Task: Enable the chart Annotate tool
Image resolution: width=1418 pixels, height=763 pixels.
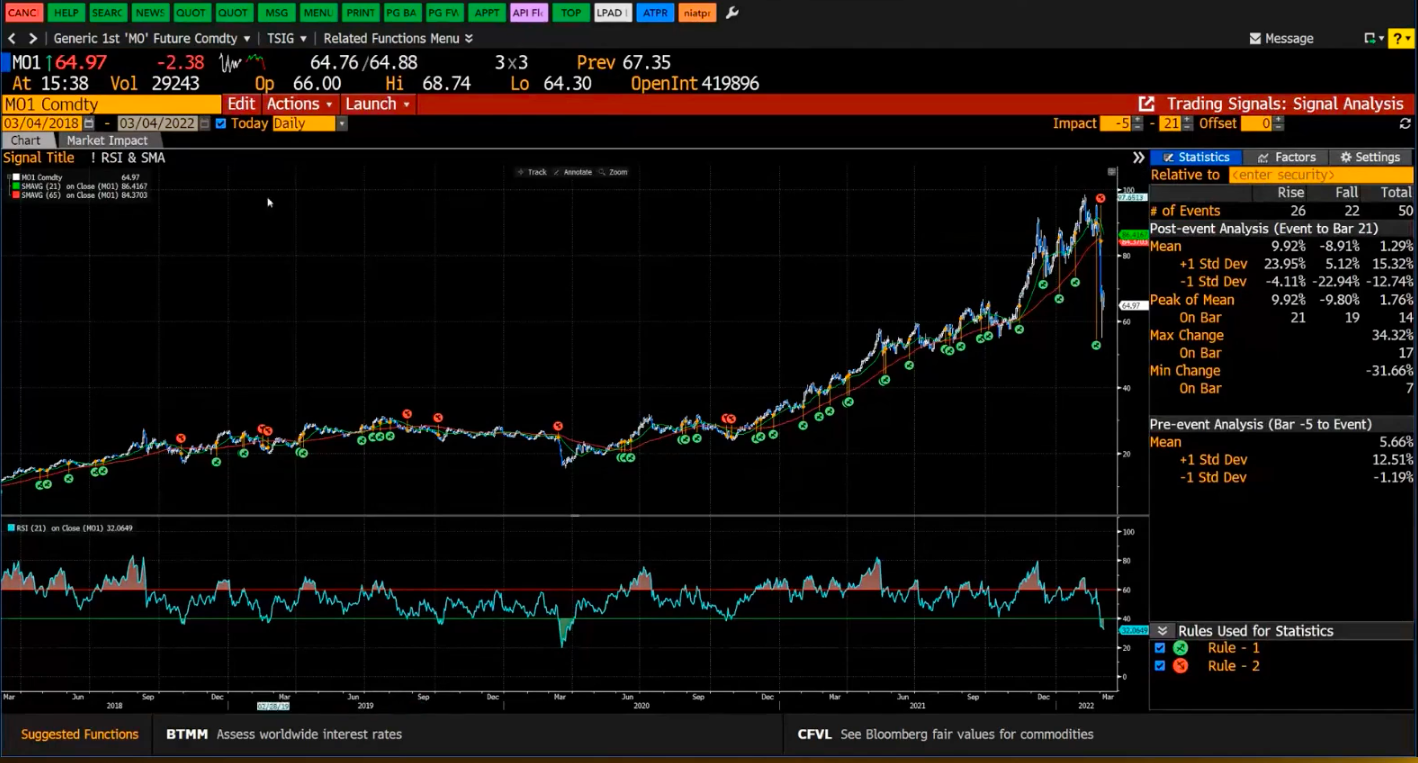Action: pos(574,172)
